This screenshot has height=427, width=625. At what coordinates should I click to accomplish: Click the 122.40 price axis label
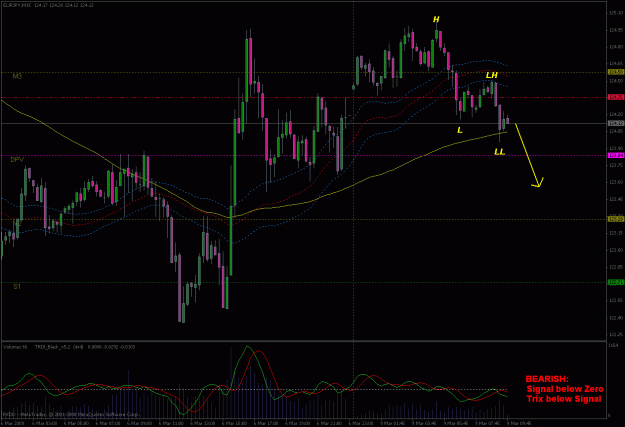616,318
